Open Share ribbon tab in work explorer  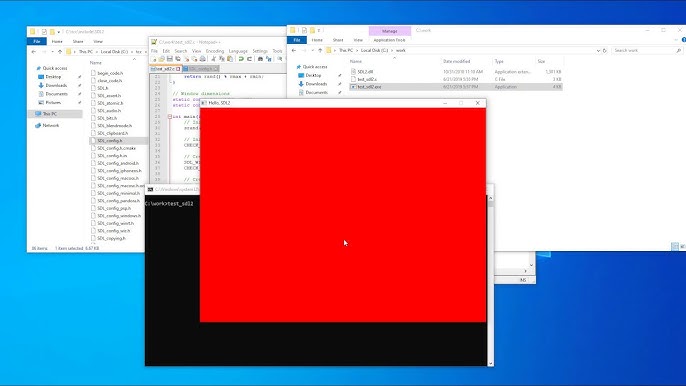click(x=338, y=40)
